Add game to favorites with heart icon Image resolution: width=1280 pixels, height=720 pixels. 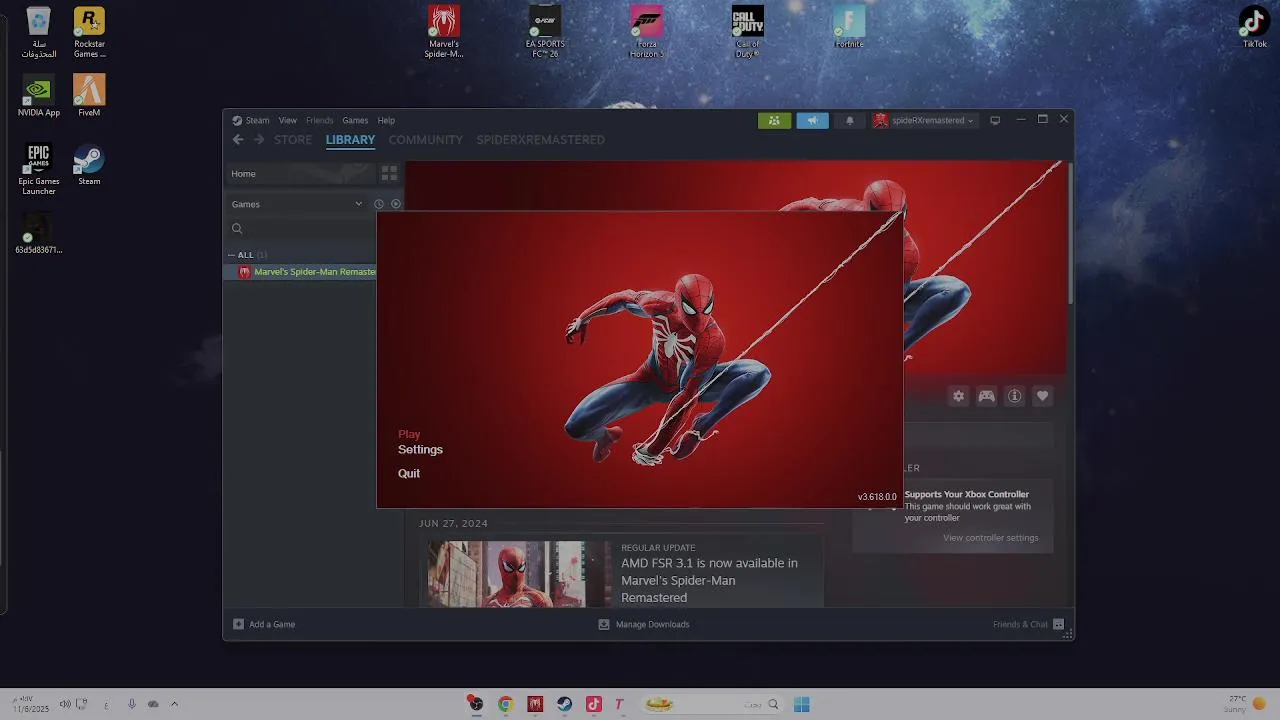tap(1042, 397)
